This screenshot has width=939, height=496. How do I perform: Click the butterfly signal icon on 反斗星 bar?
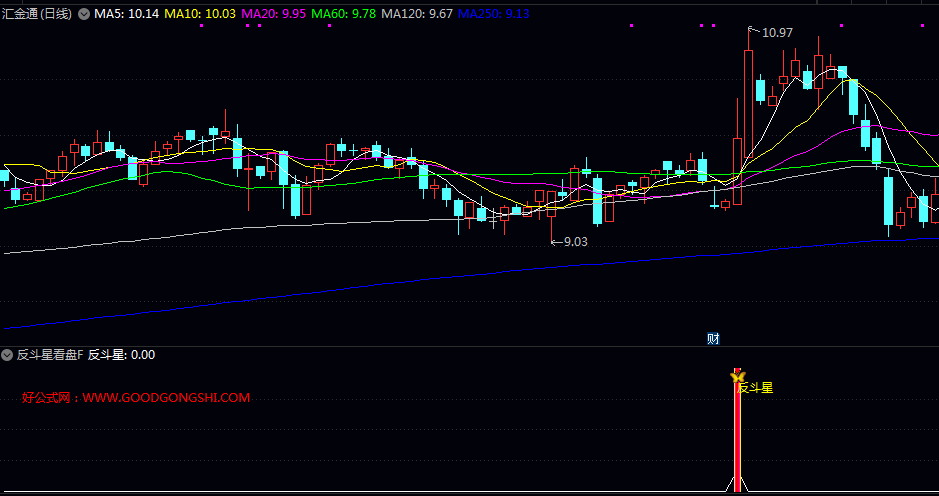[x=738, y=376]
